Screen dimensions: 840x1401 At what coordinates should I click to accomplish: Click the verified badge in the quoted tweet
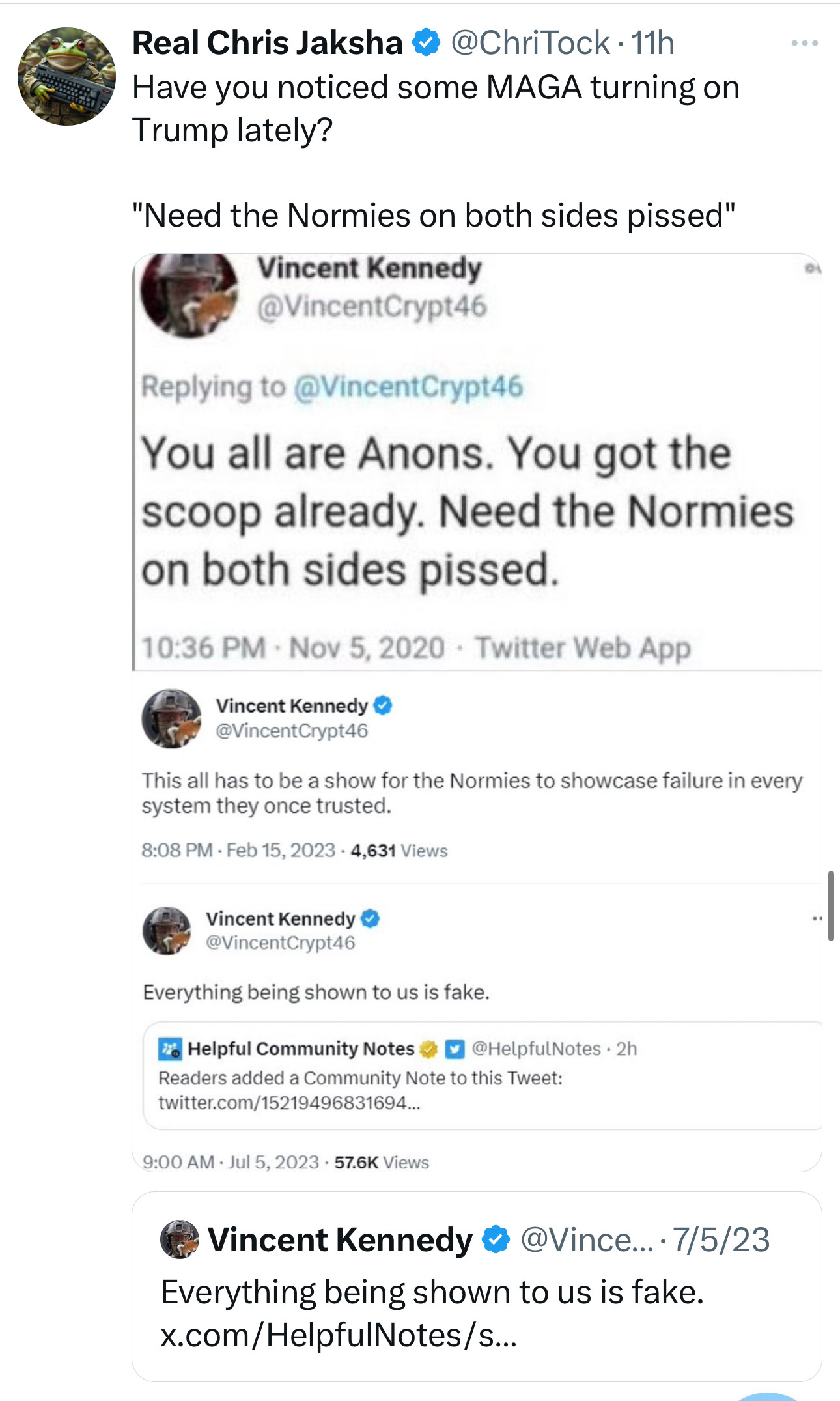click(496, 1239)
